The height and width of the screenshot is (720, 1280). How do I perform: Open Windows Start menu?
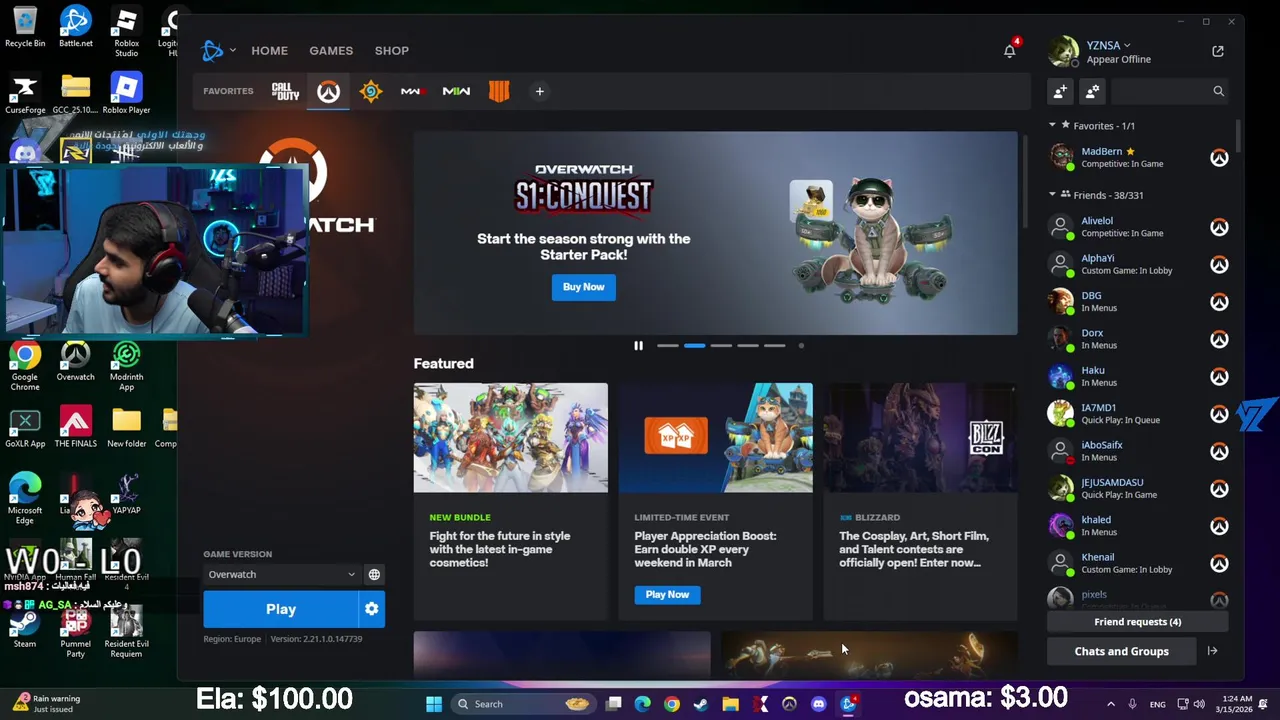click(x=434, y=704)
